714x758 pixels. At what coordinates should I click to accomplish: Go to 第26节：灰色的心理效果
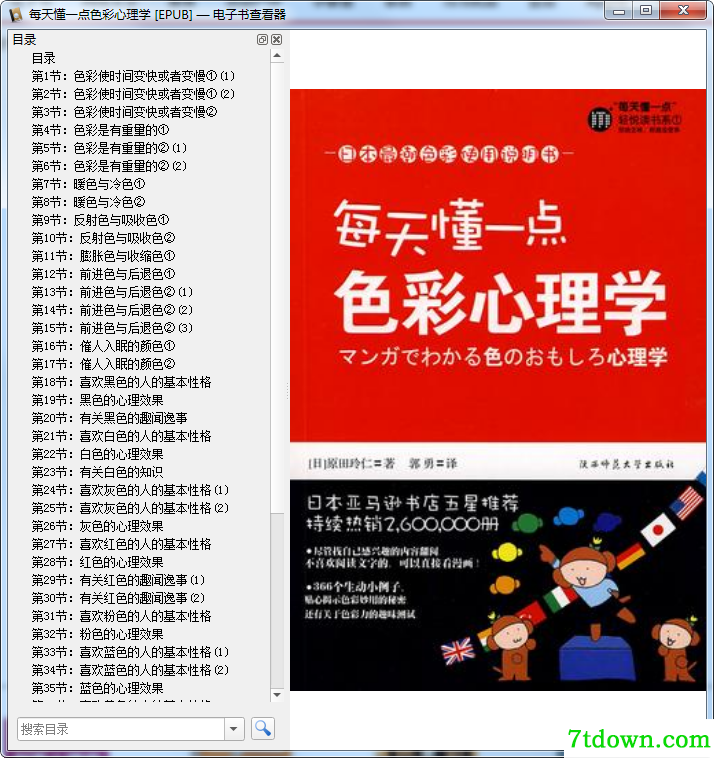pos(98,526)
